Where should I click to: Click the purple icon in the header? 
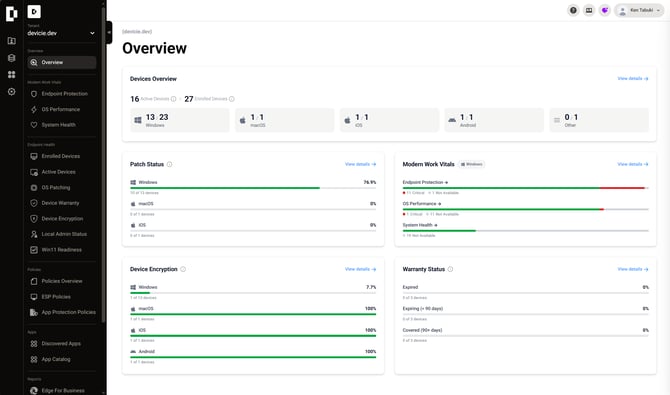[604, 10]
